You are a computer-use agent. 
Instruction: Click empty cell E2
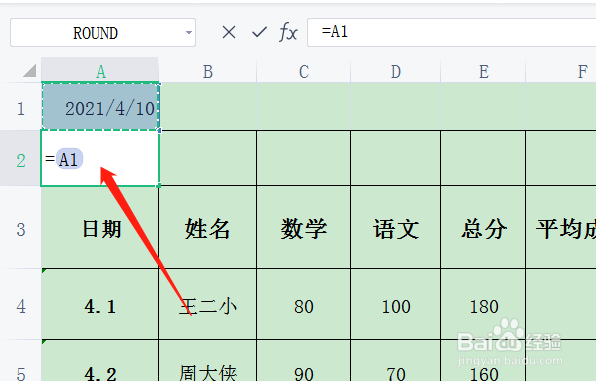(483, 158)
